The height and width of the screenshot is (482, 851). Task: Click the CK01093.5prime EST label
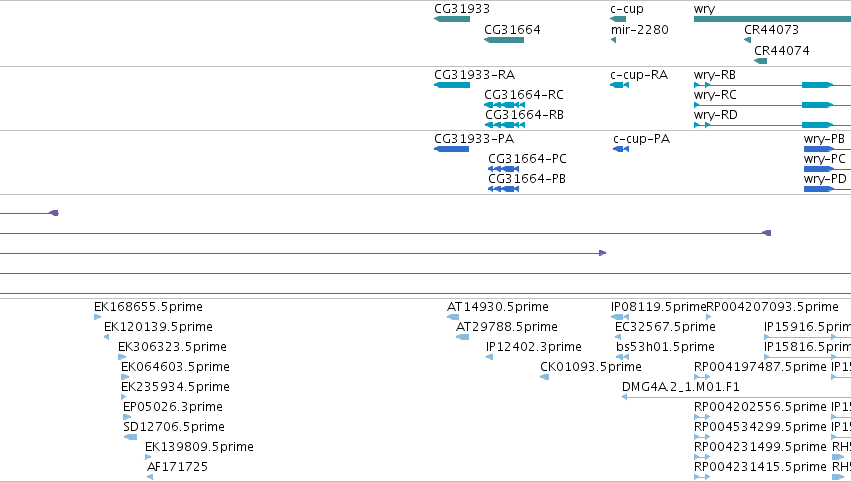(x=590, y=367)
